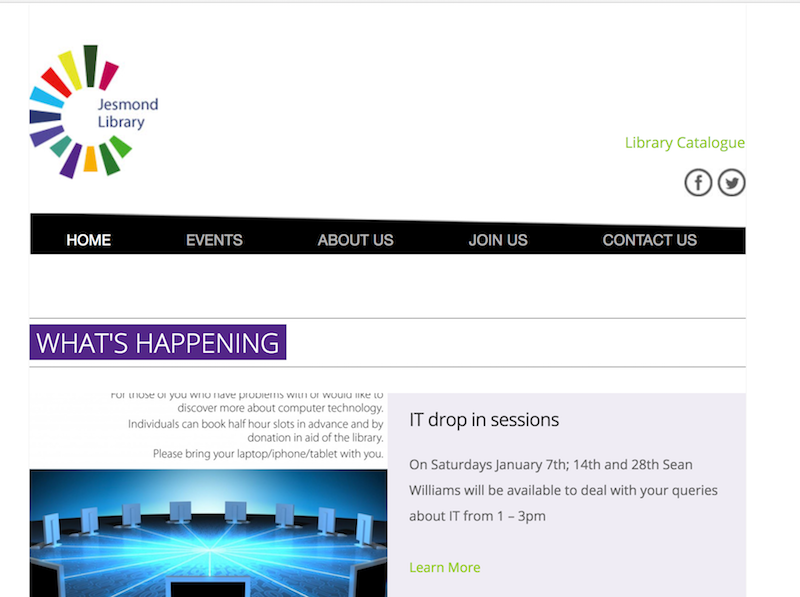800x597 pixels.
Task: Follow the green Learn More link
Action: point(444,567)
